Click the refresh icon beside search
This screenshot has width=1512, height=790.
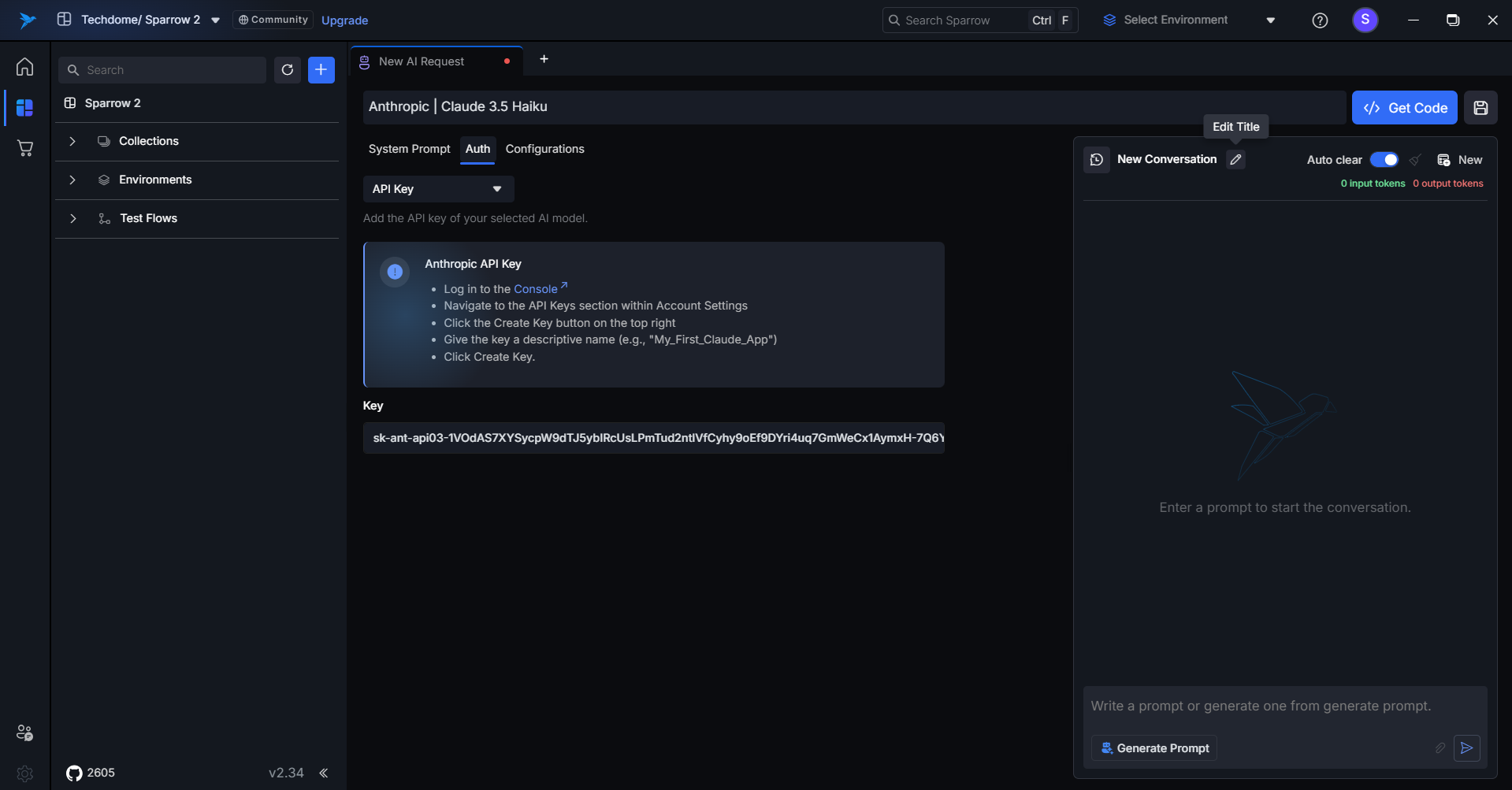tap(288, 70)
